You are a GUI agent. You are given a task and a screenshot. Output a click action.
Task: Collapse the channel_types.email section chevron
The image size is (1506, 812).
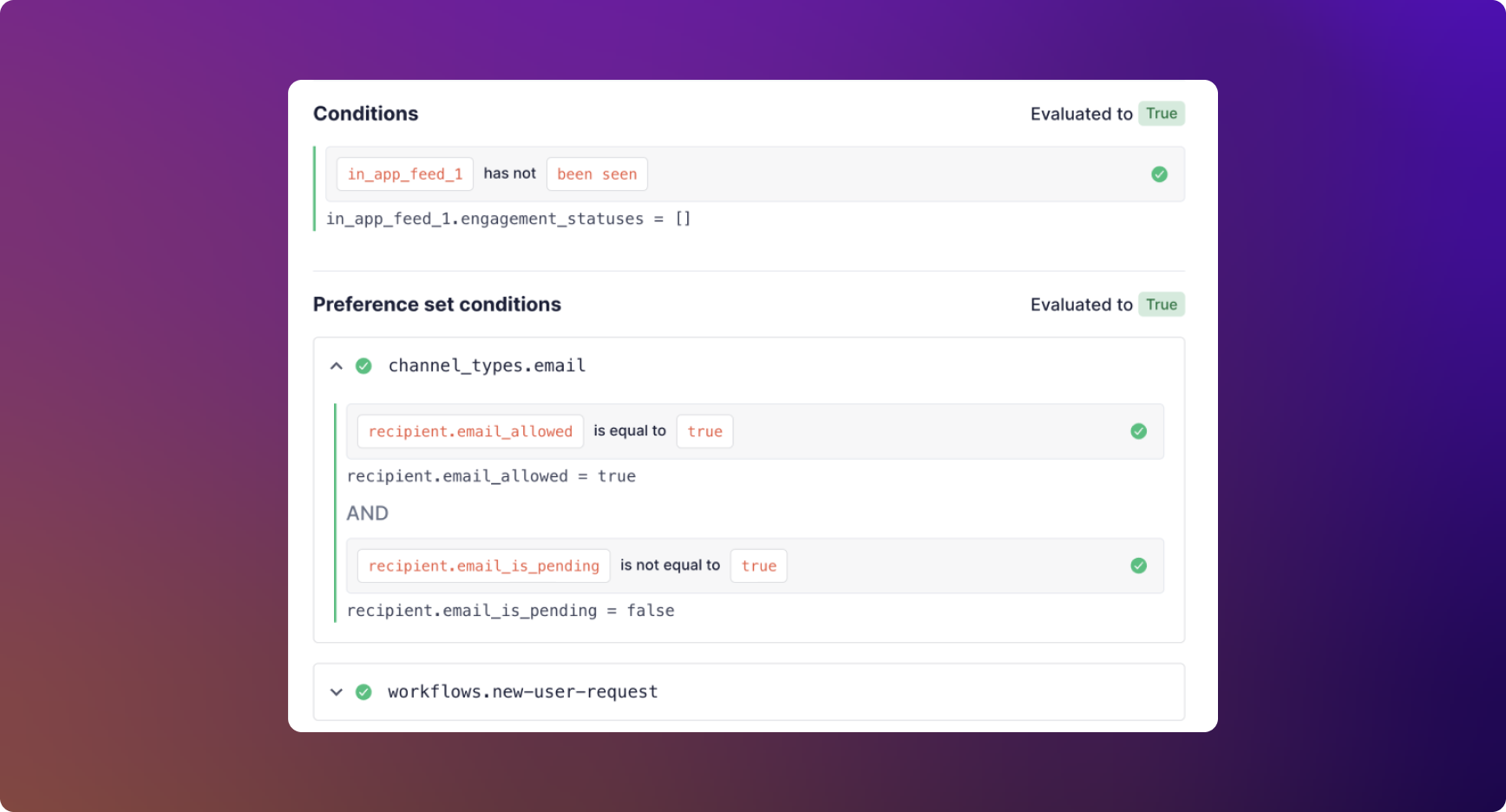click(x=337, y=366)
